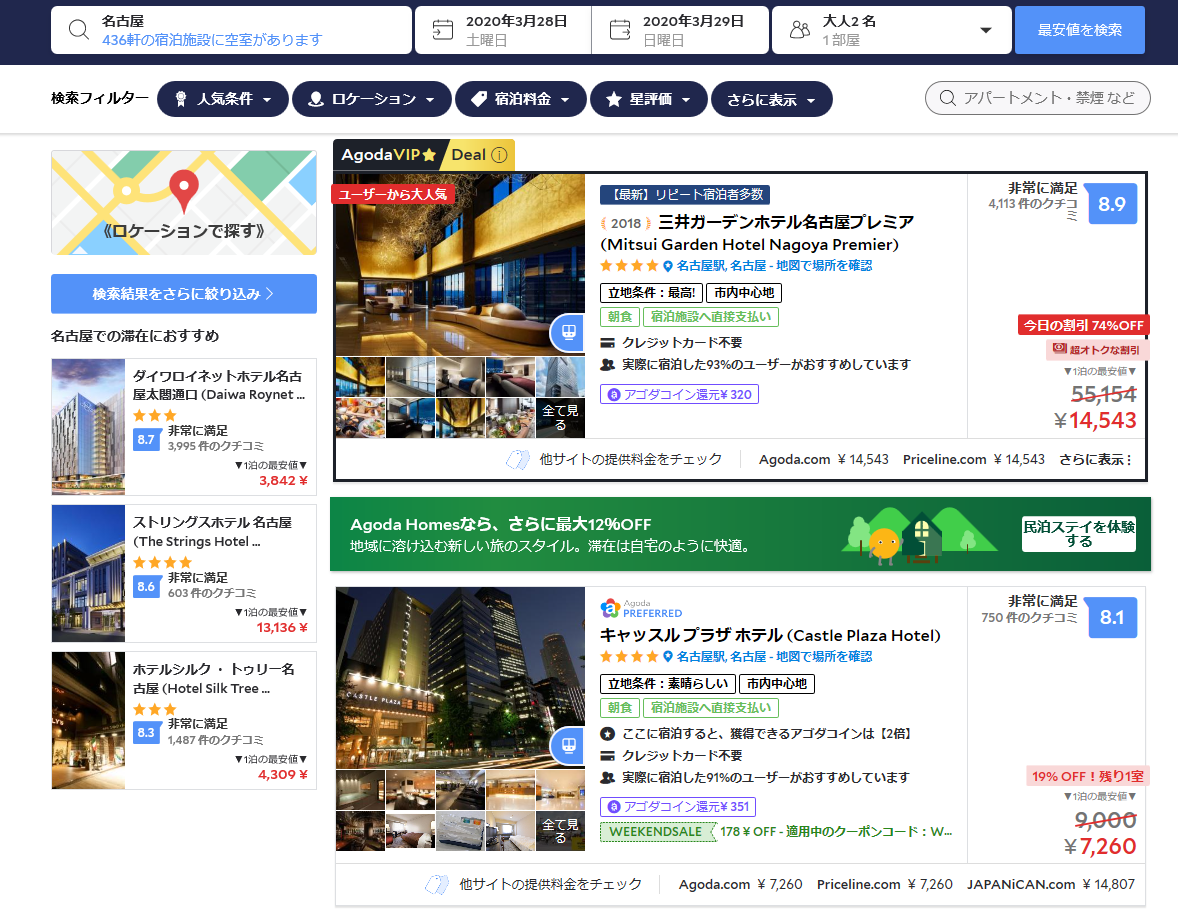Click the price tag icon next to Mitsui 他サイトの提供料金をチェック
Image resolution: width=1178 pixels, height=922 pixels.
point(518,459)
